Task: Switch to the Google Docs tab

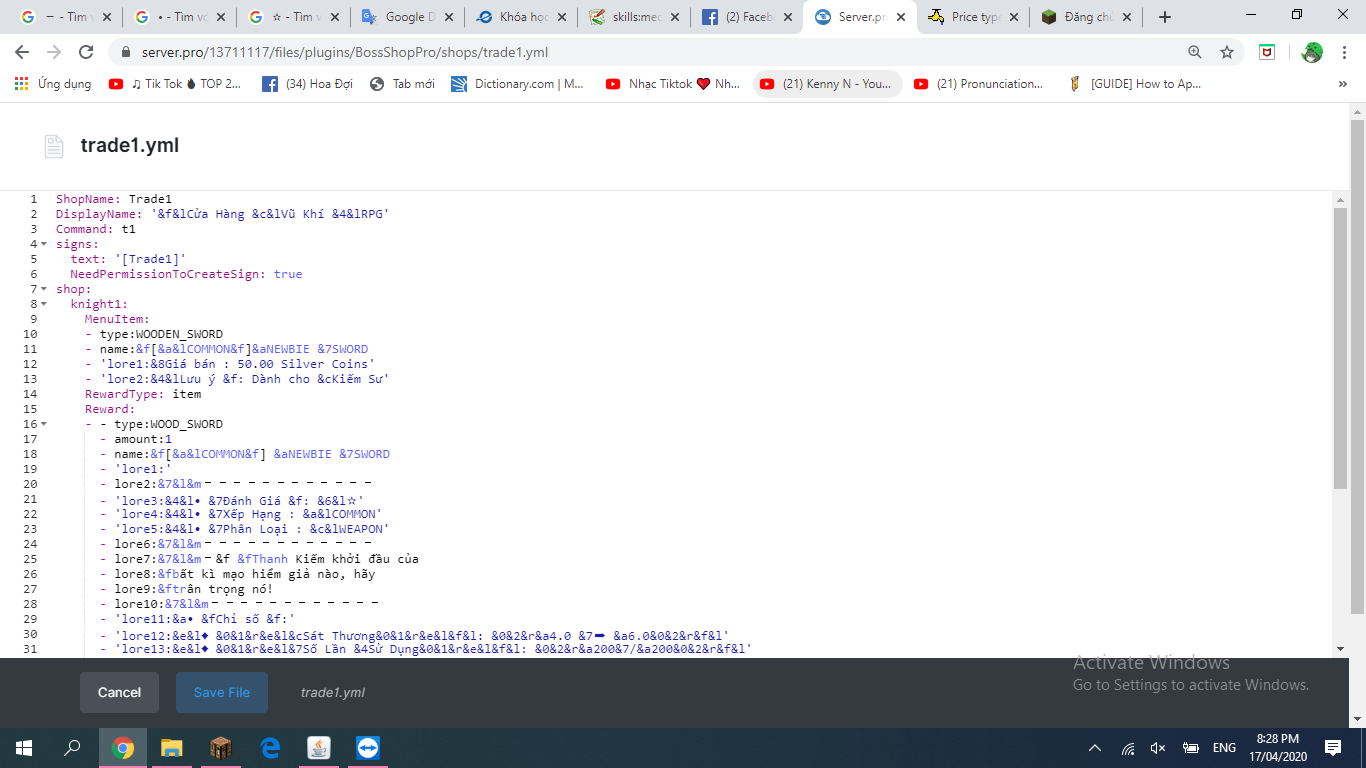Action: tap(408, 17)
